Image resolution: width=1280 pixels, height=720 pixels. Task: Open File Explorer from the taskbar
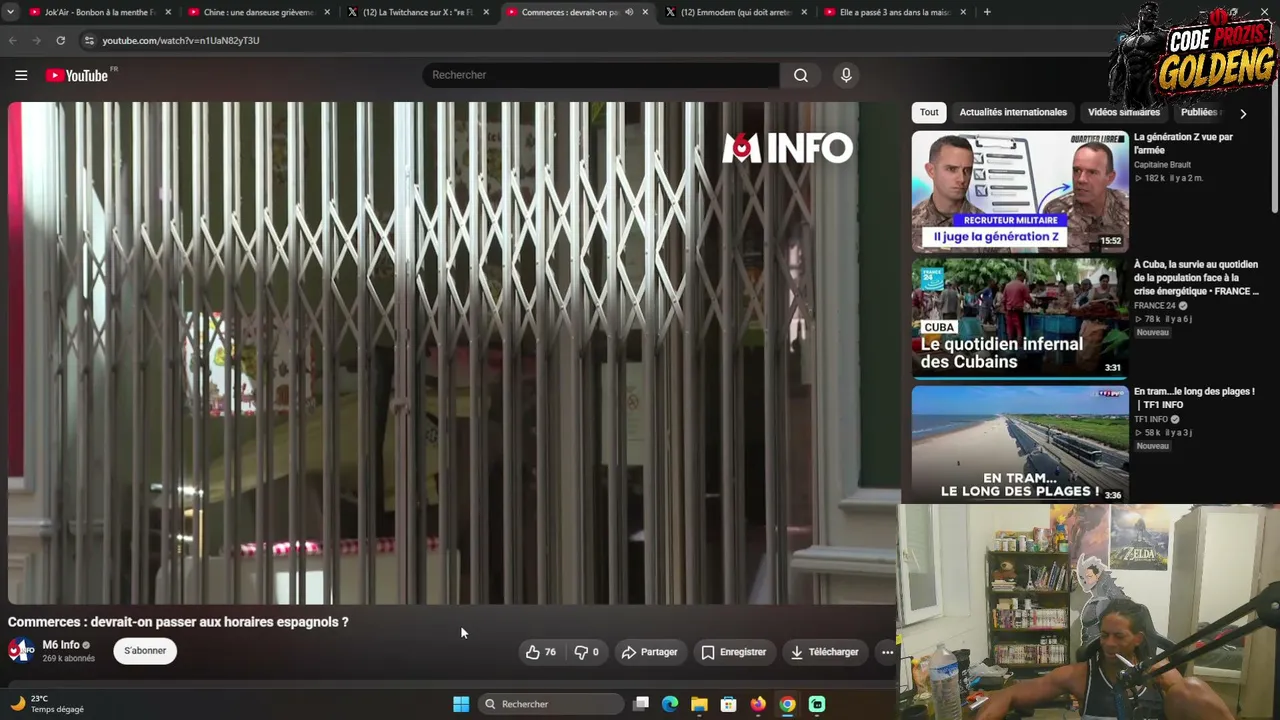[699, 704]
